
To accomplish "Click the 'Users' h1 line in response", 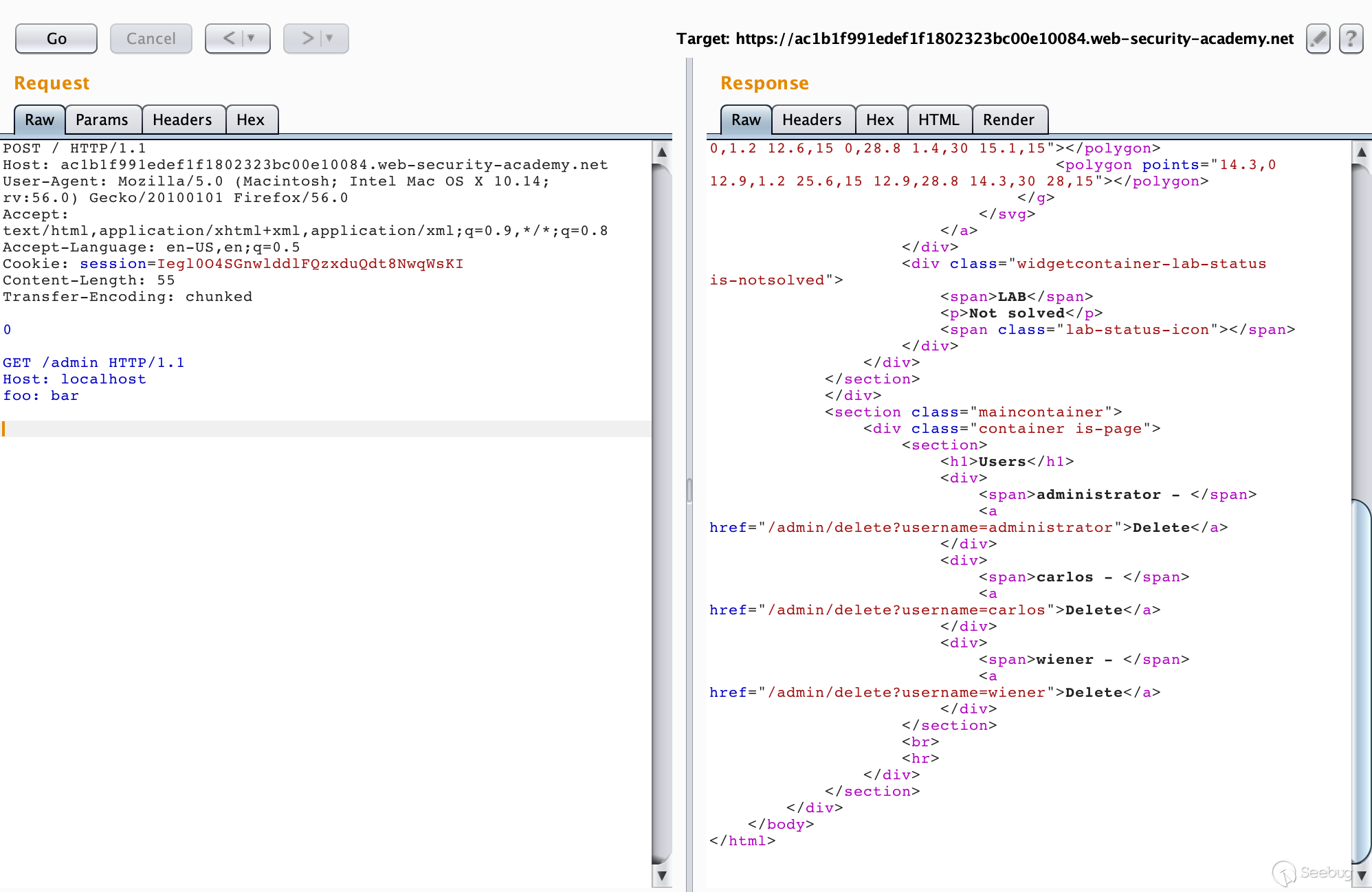I will pyautogui.click(x=1007, y=462).
